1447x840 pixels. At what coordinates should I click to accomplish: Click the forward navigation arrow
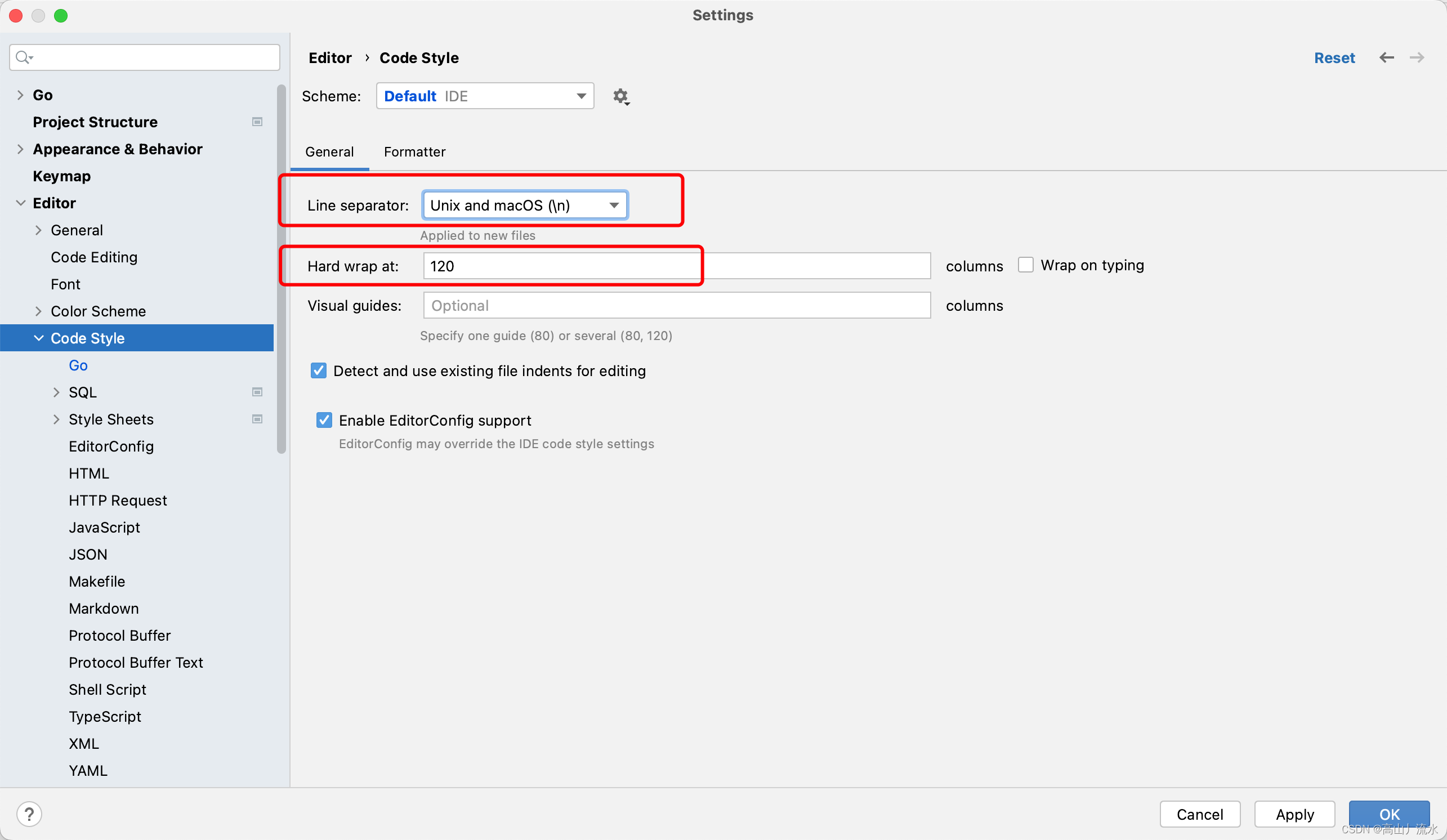click(1417, 57)
